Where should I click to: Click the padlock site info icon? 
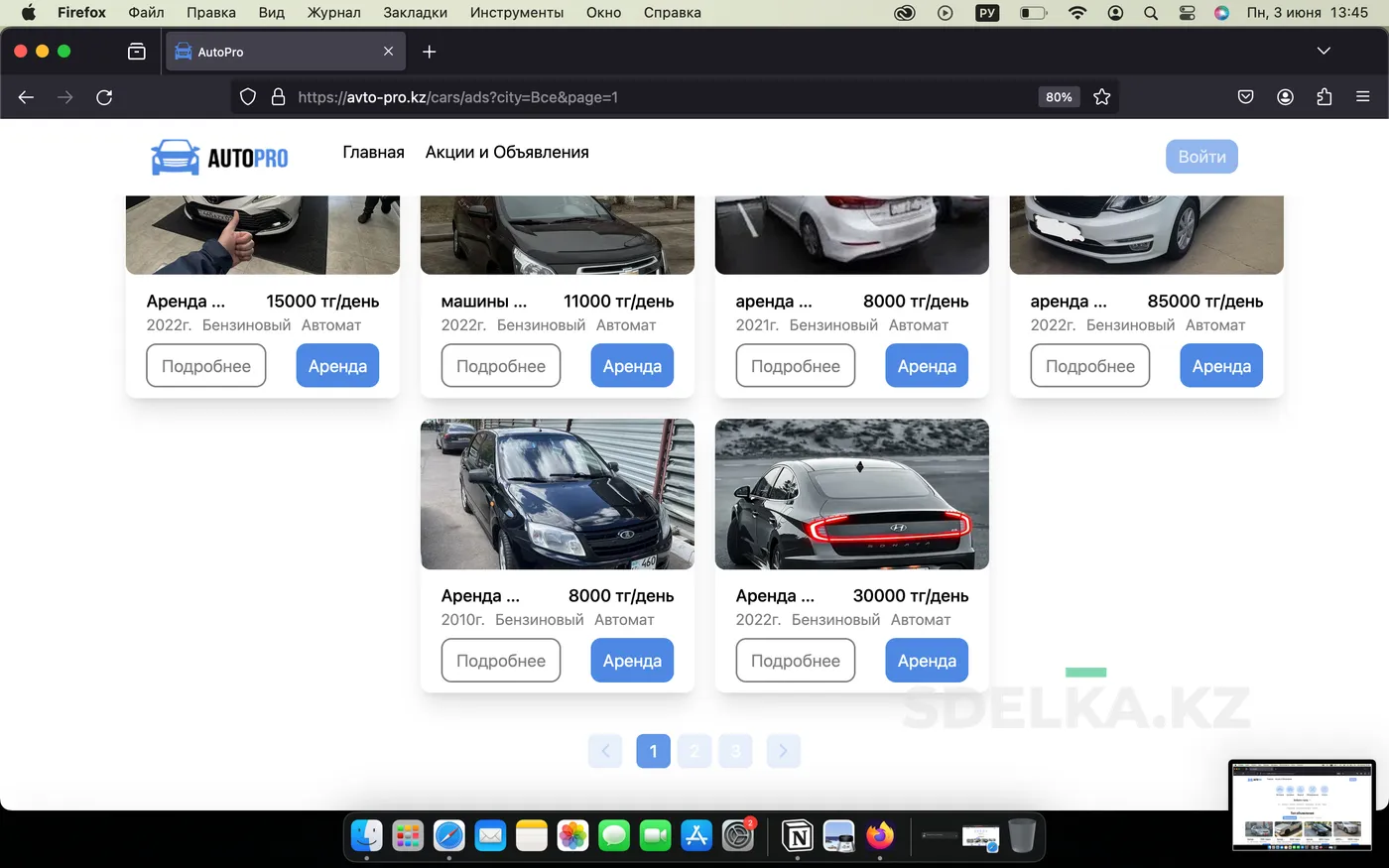tap(278, 97)
